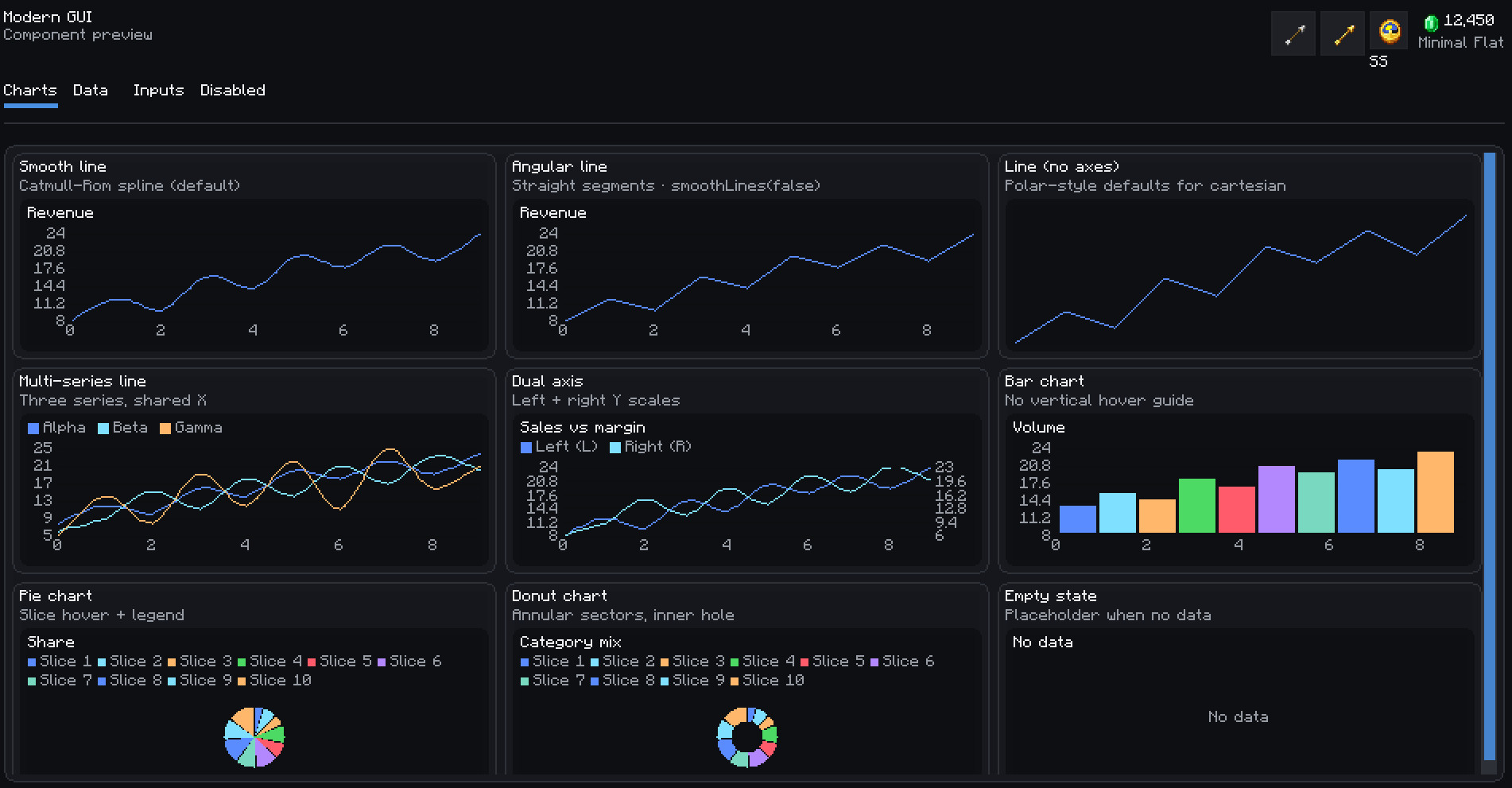Image resolution: width=1512 pixels, height=788 pixels.
Task: Click the arrow item icon slot
Action: [x=1293, y=33]
